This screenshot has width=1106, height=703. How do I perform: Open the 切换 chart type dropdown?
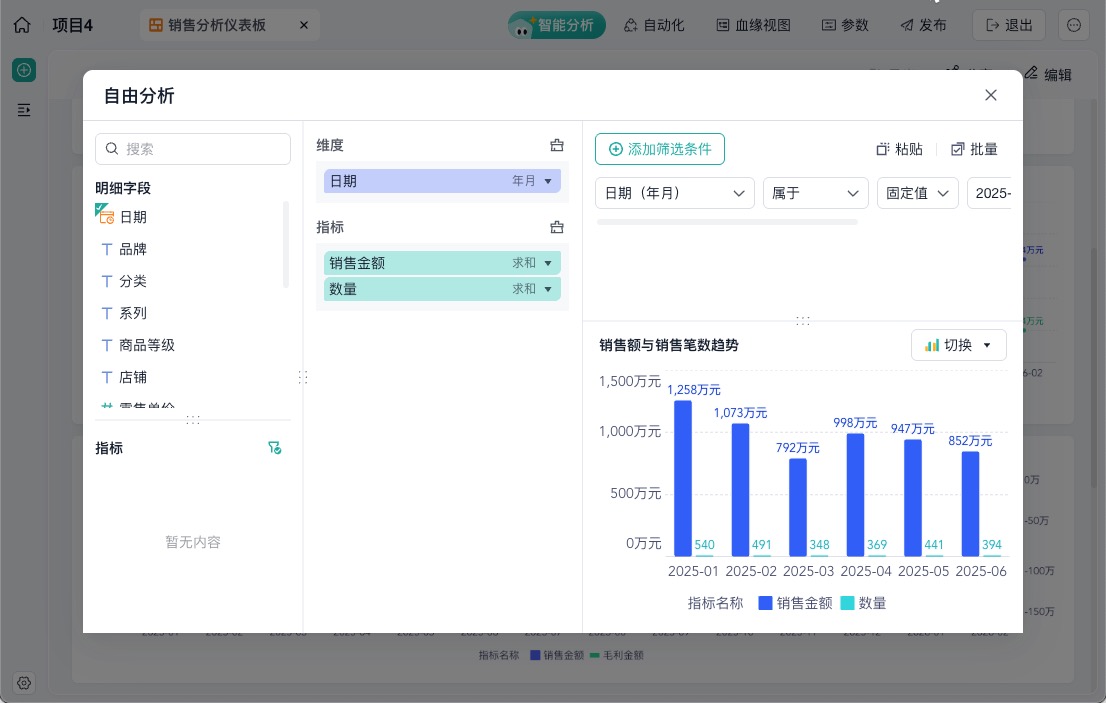tap(959, 346)
